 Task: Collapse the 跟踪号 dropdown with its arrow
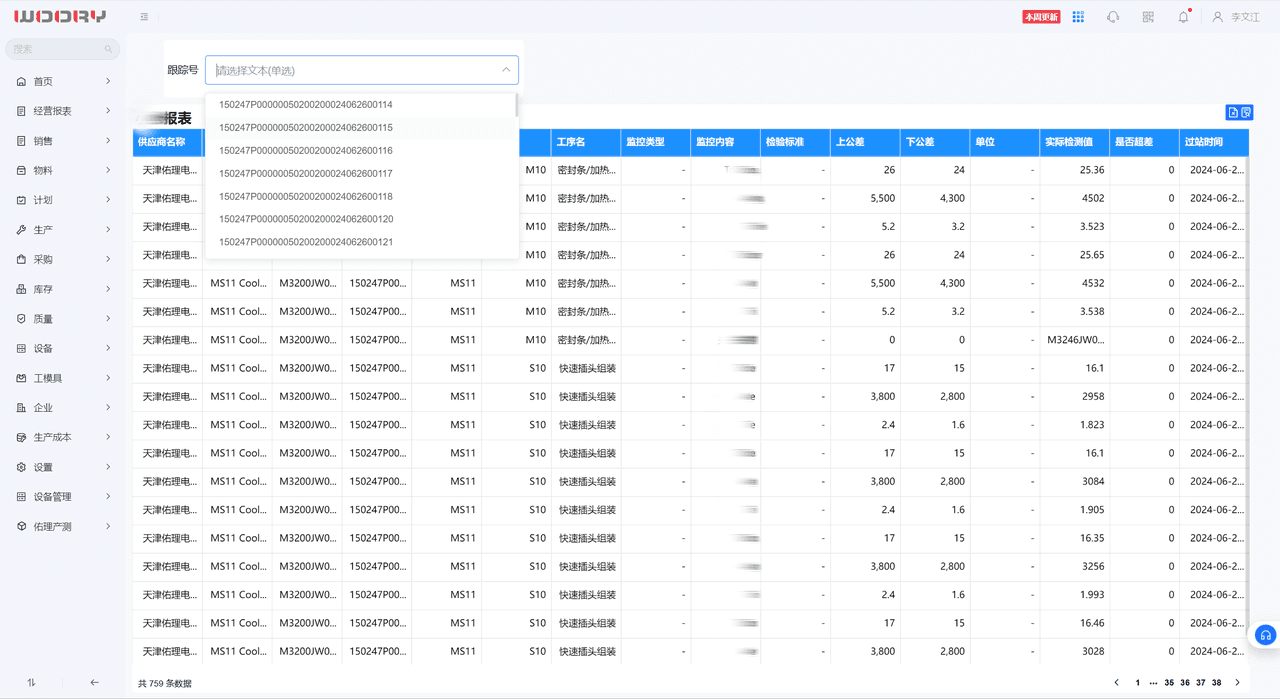(x=506, y=70)
